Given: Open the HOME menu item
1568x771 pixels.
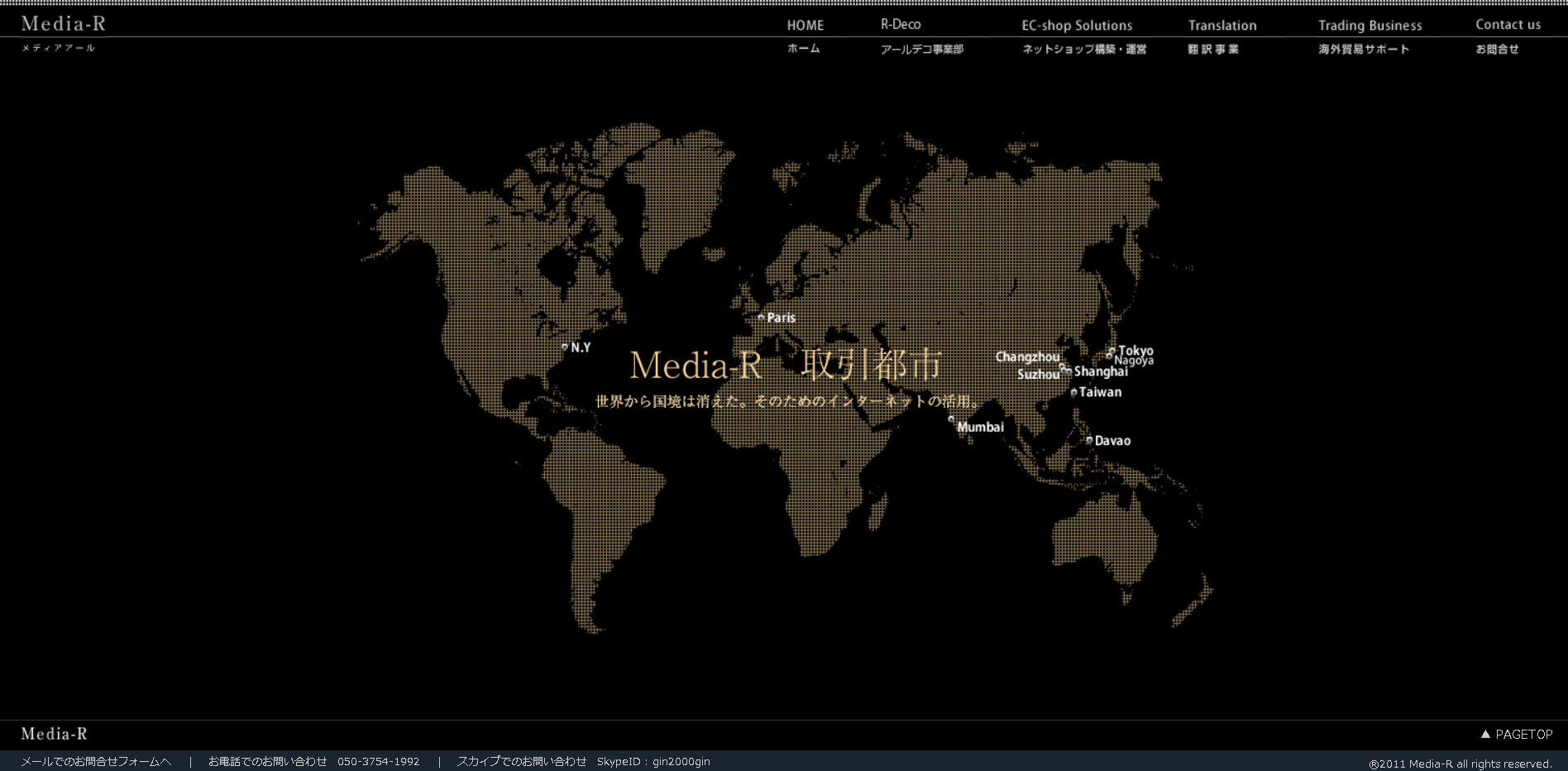Looking at the screenshot, I should click(805, 26).
